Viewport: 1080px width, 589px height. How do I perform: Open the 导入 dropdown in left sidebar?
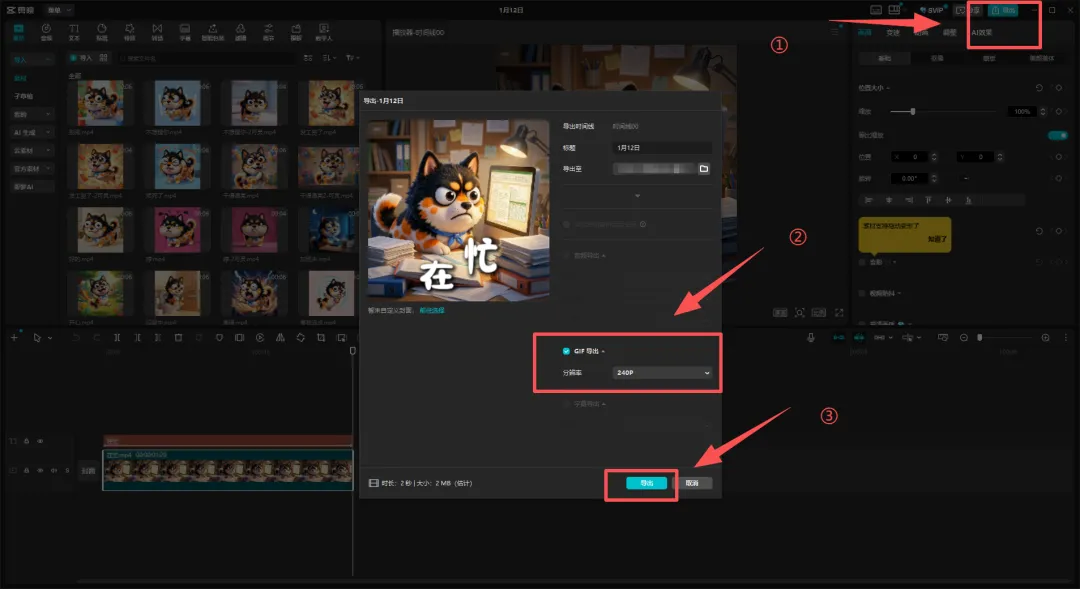coord(32,60)
